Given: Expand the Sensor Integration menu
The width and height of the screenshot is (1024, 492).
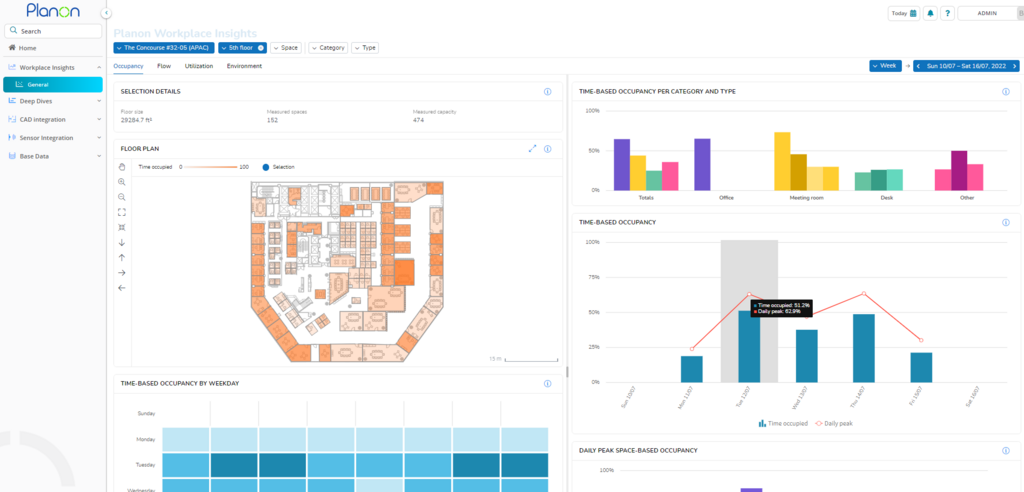Looking at the screenshot, I should point(99,138).
